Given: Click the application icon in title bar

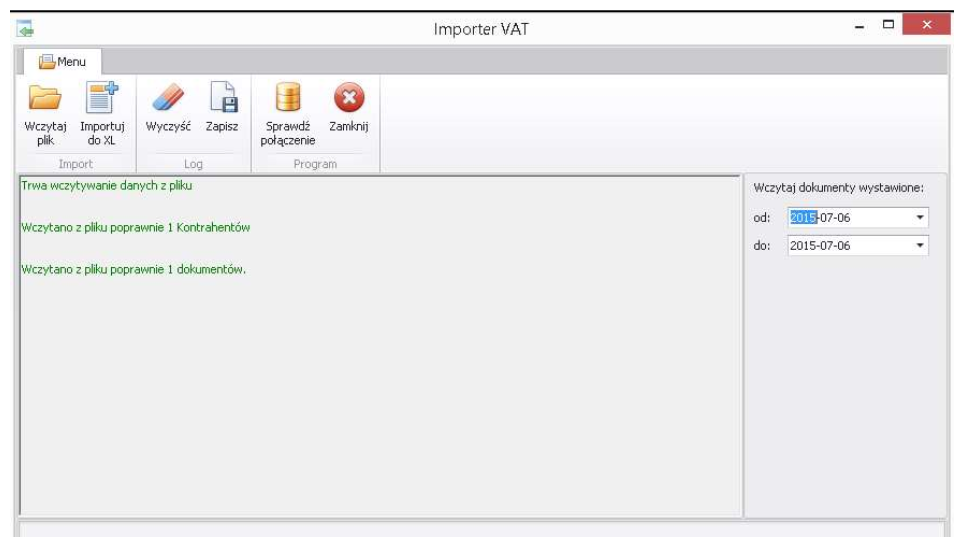Looking at the screenshot, I should (x=25, y=28).
